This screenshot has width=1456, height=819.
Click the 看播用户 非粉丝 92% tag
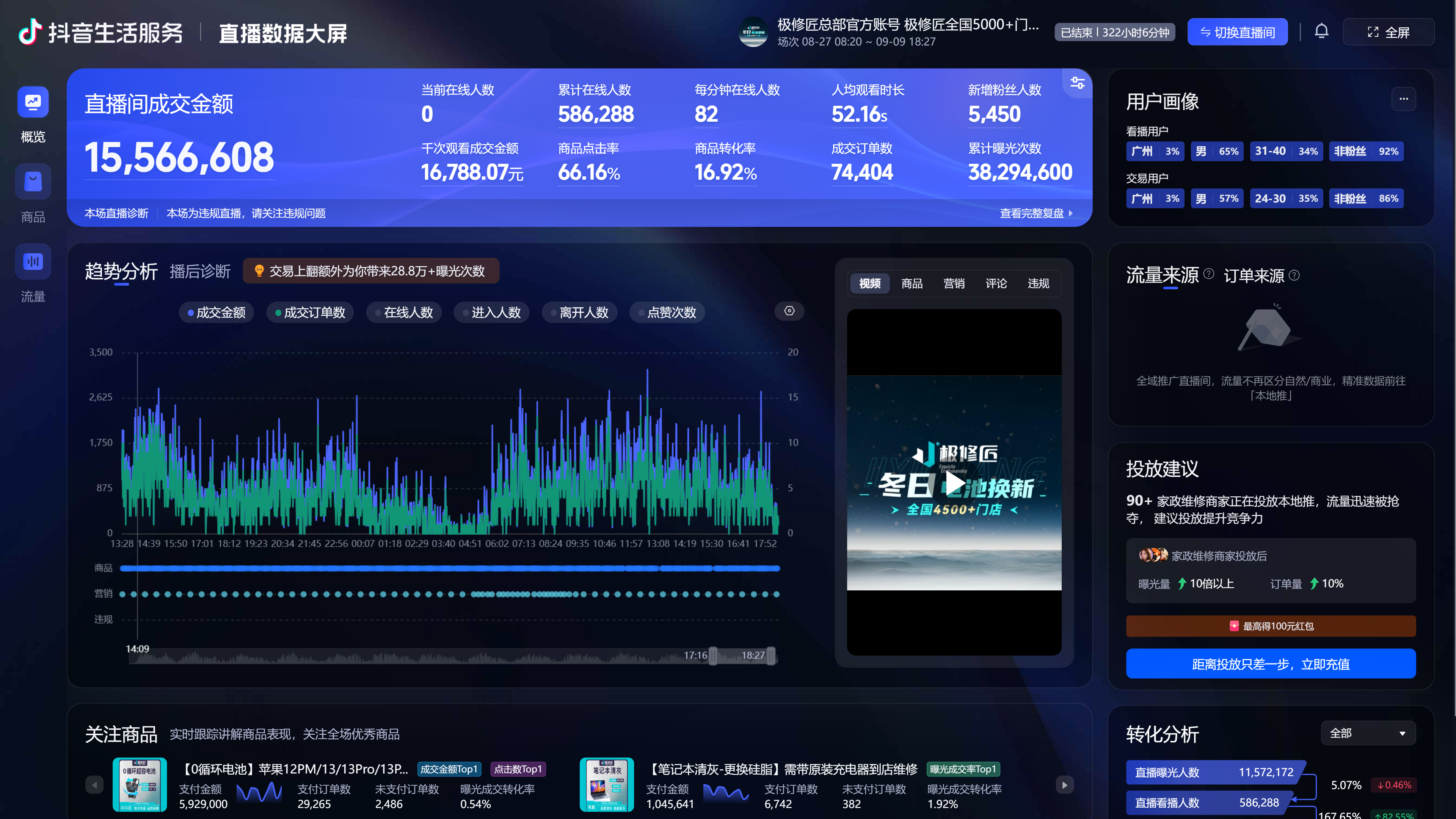click(x=1366, y=151)
